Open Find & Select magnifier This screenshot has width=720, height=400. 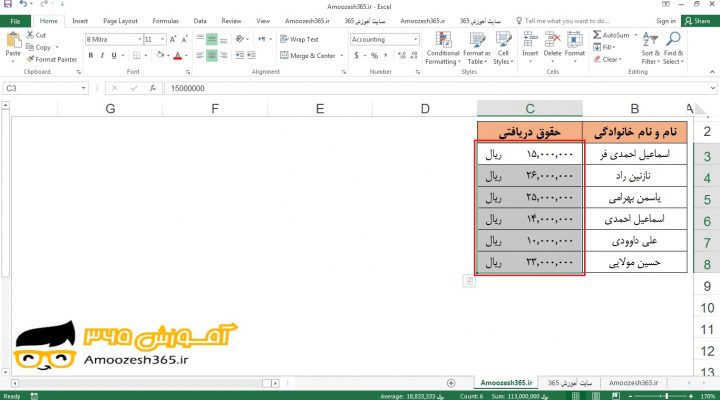pos(673,48)
